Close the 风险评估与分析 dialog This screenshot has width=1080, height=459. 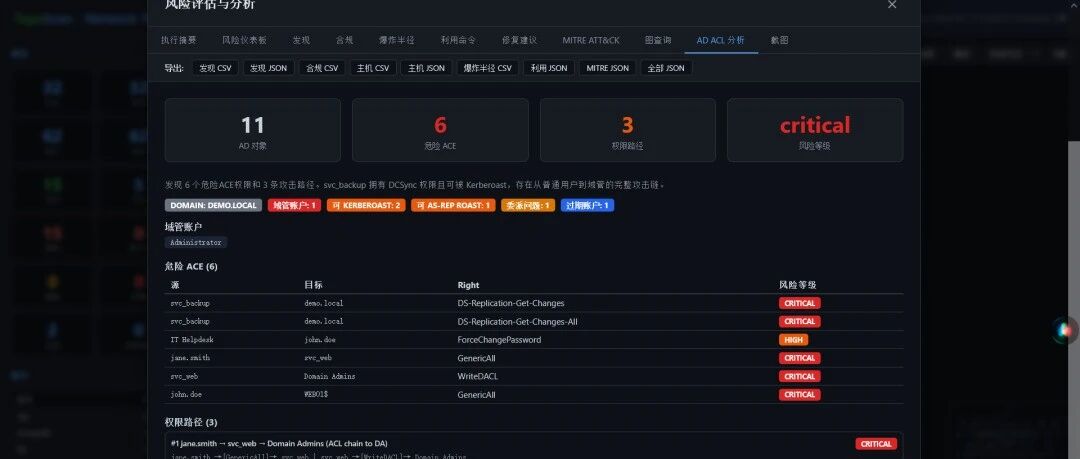(x=892, y=5)
